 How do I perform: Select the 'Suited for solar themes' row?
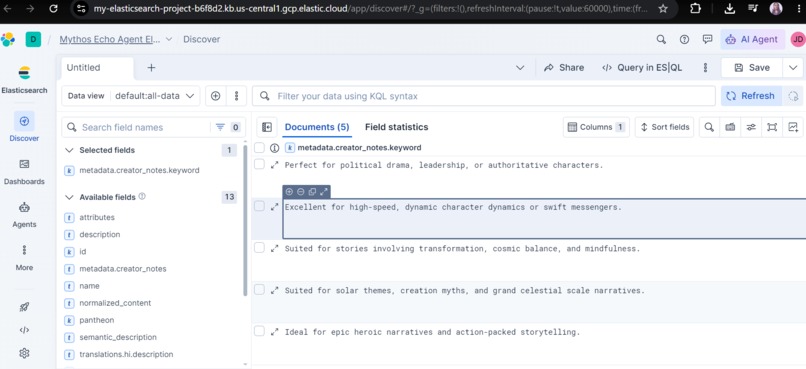[x=260, y=290]
